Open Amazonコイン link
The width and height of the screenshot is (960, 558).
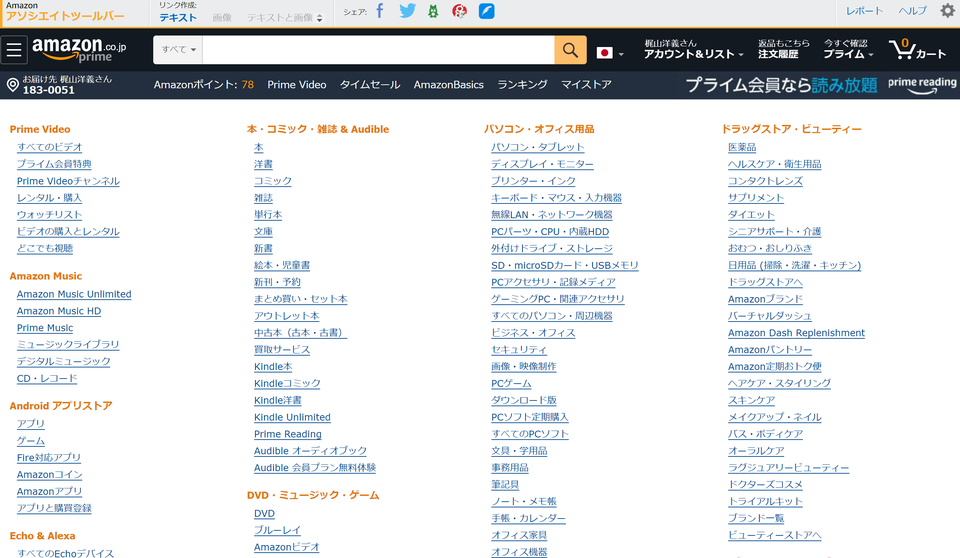point(50,474)
